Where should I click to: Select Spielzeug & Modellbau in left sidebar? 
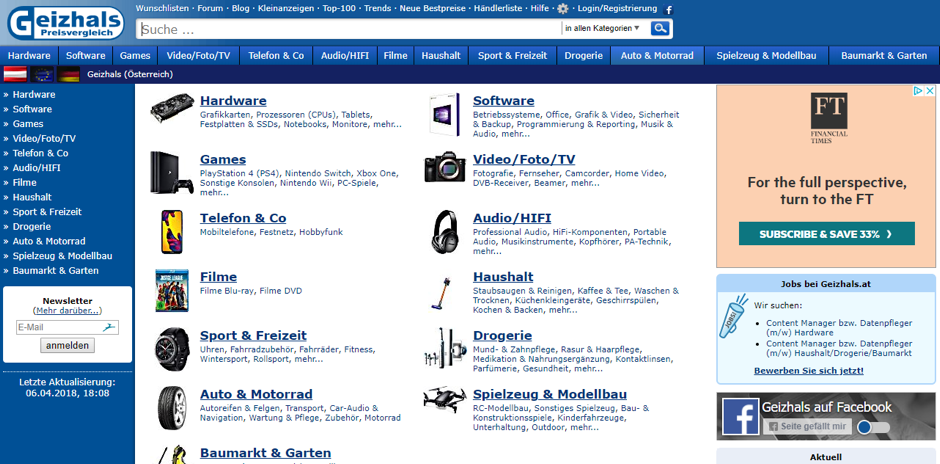[62, 256]
